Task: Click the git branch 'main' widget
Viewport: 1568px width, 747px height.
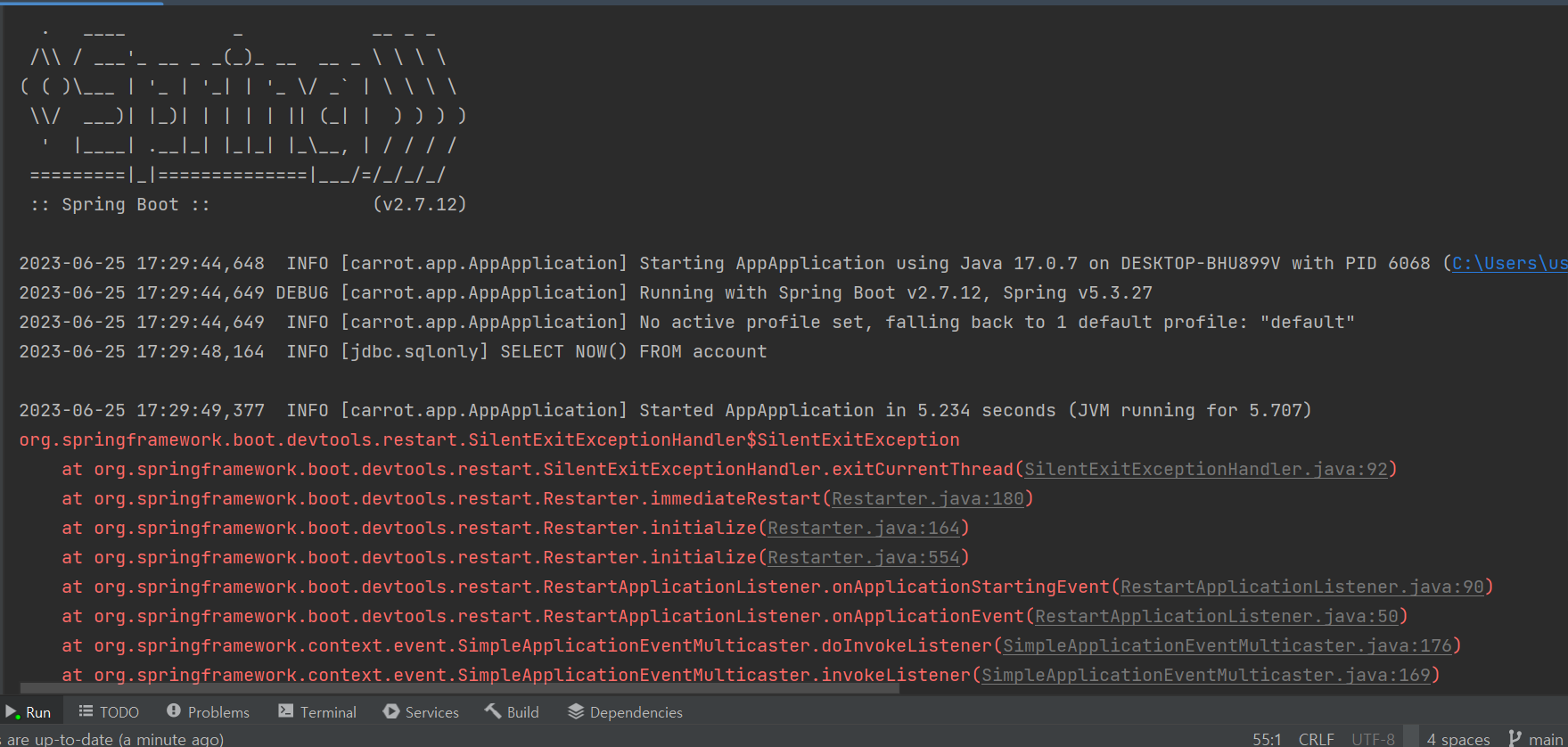Action: 1536,739
